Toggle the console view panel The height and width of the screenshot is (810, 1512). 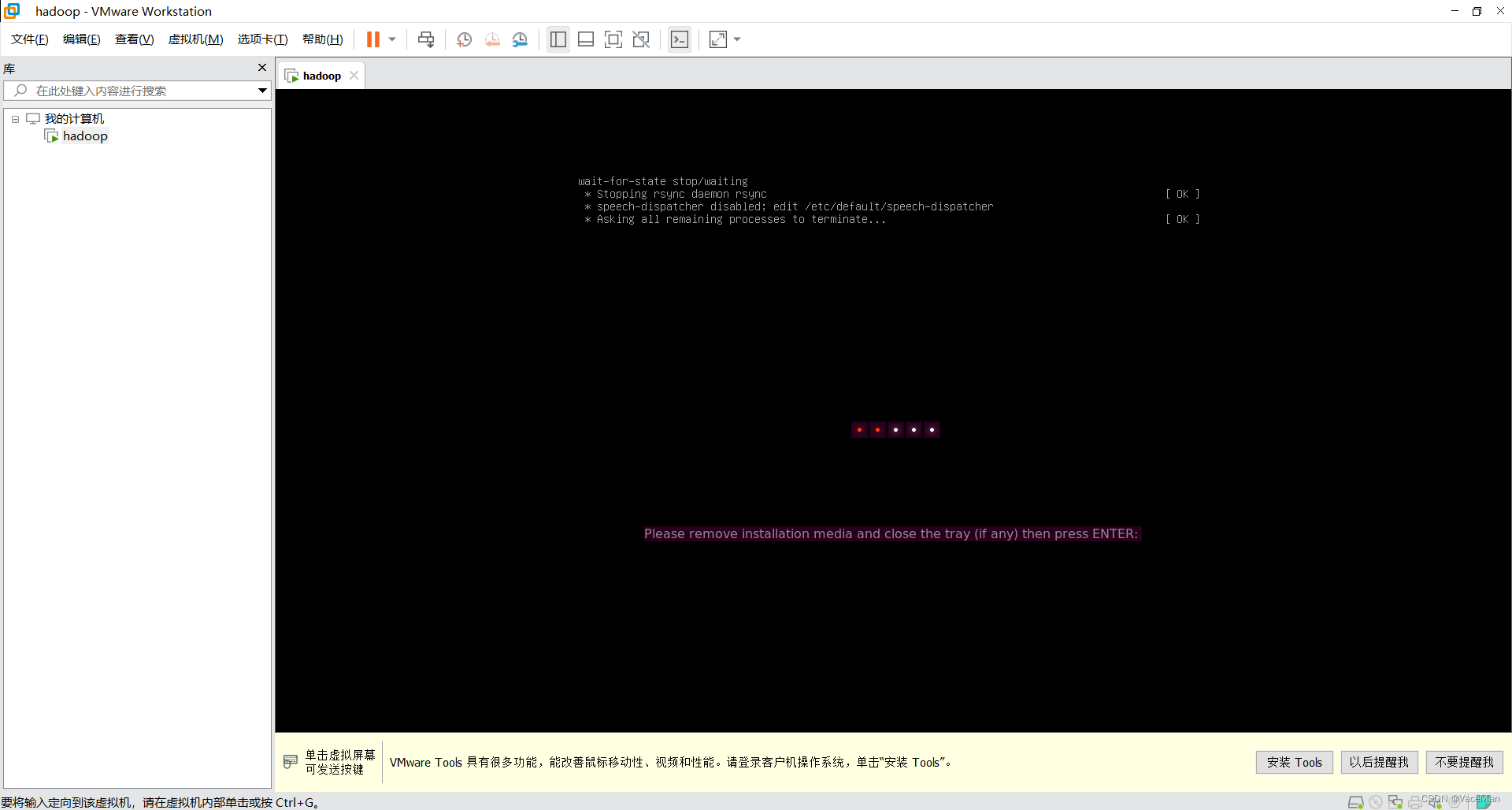tap(680, 39)
